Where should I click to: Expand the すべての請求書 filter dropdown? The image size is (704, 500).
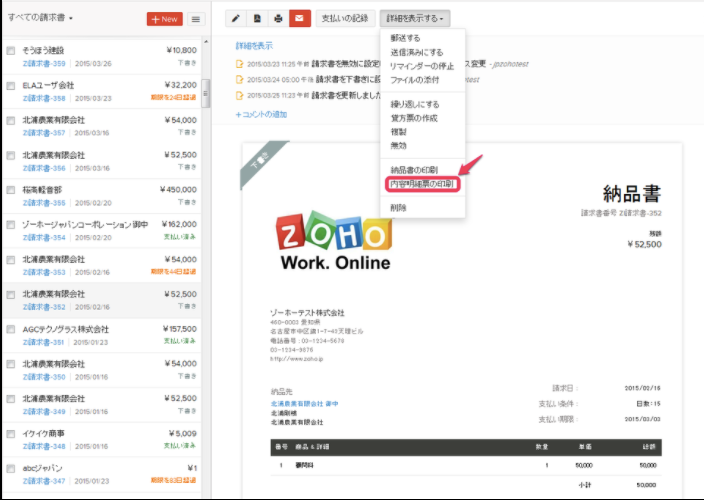[x=41, y=19]
